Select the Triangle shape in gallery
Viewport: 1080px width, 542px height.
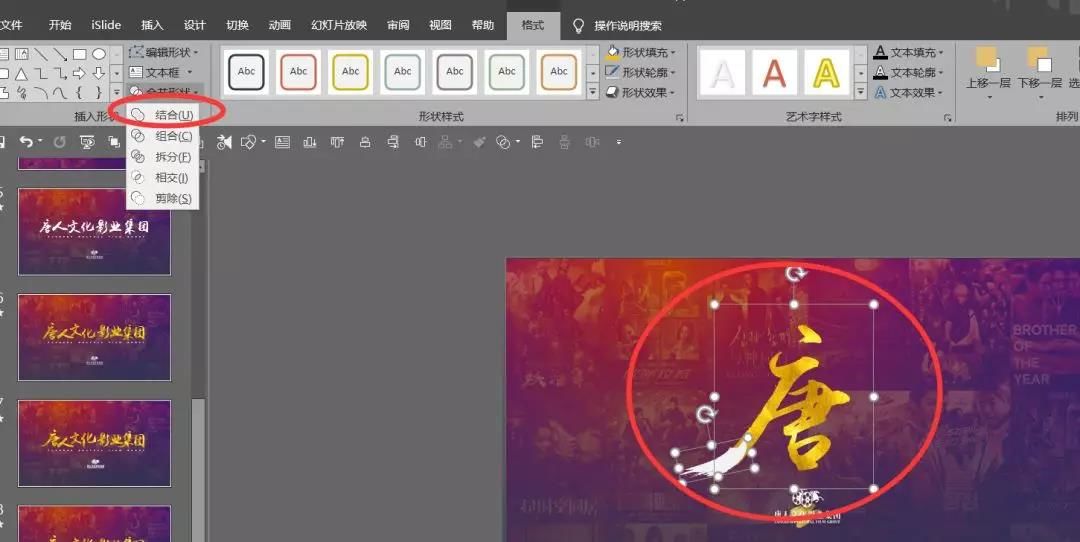click(21, 74)
